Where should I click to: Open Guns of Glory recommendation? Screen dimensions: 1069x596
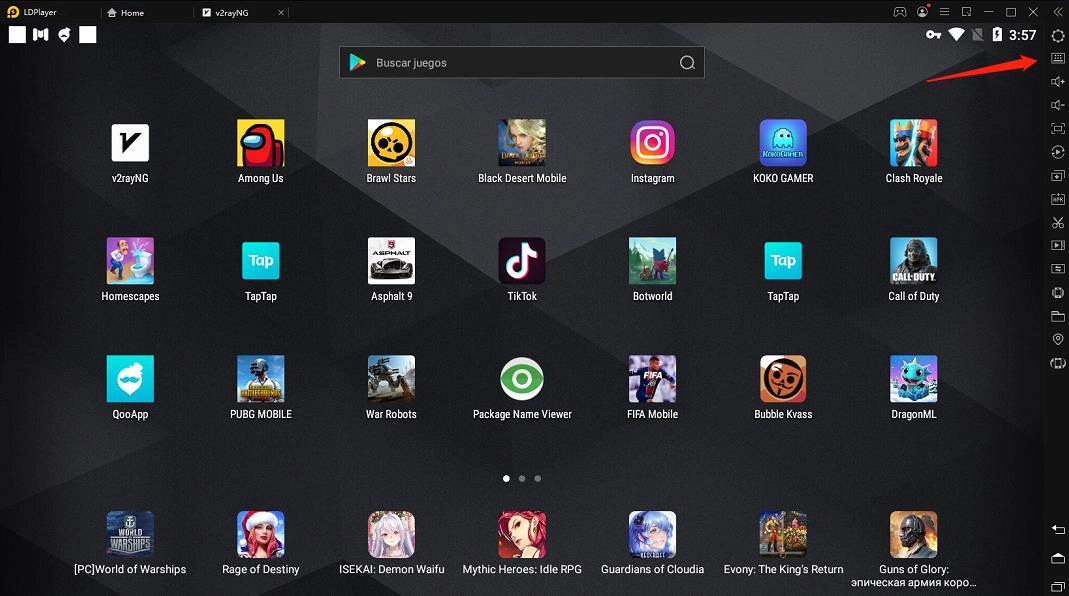pos(914,535)
